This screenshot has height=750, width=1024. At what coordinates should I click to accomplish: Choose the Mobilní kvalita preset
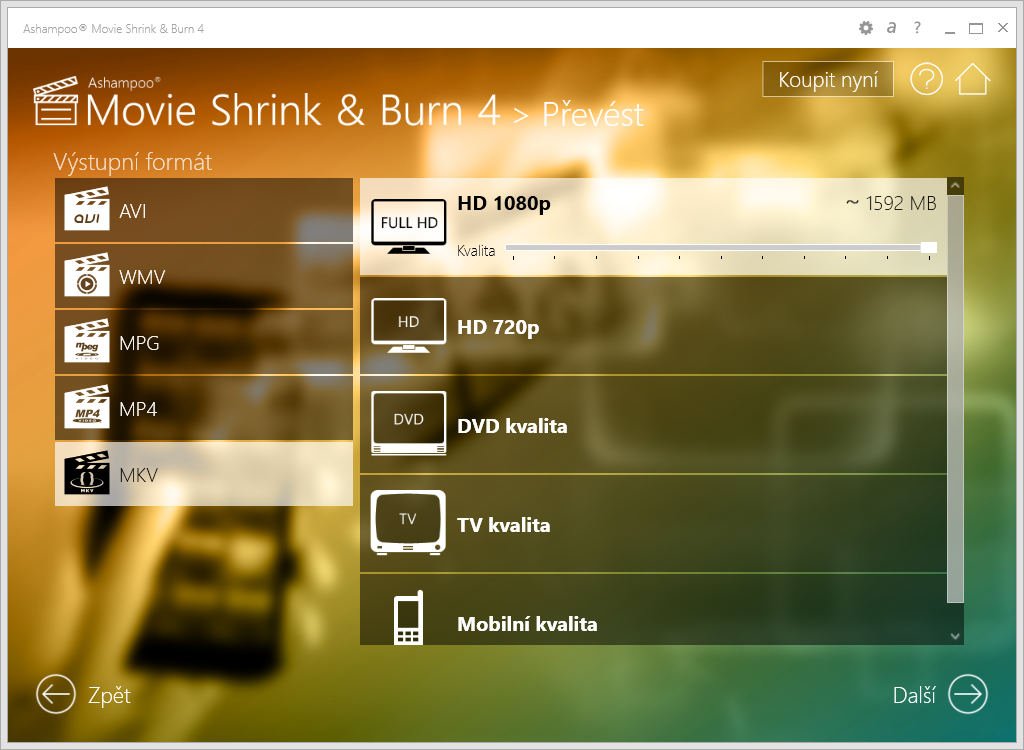click(653, 610)
